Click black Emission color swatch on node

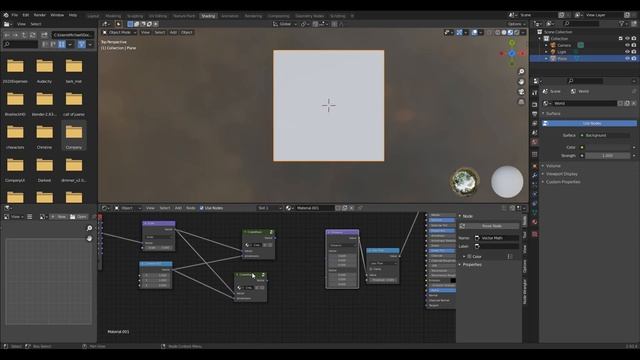coord(453,280)
